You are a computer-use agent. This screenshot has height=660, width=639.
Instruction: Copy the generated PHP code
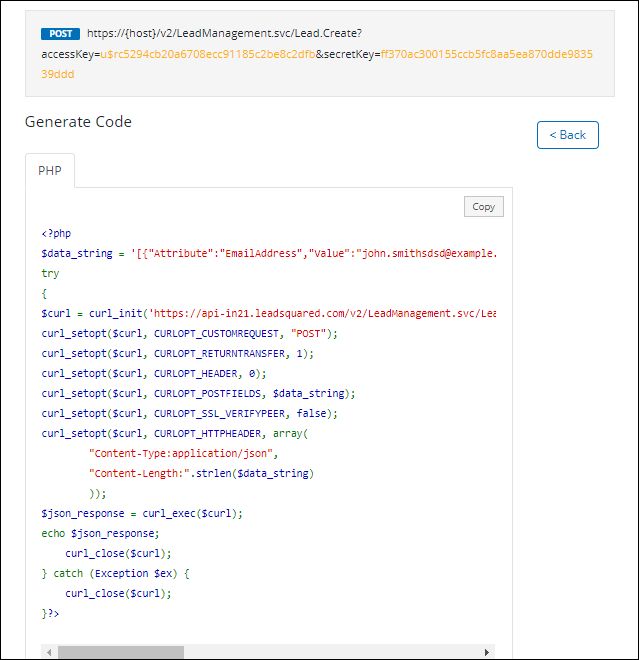[x=484, y=207]
